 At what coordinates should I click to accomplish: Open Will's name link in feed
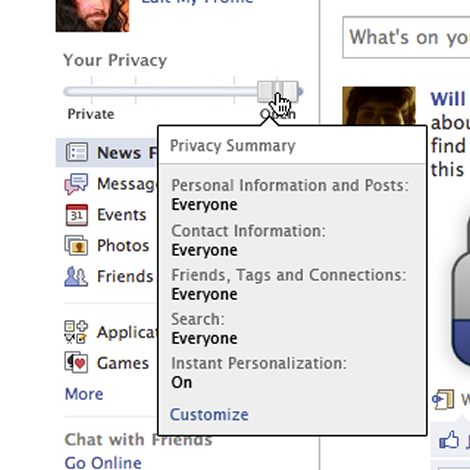[x=448, y=99]
